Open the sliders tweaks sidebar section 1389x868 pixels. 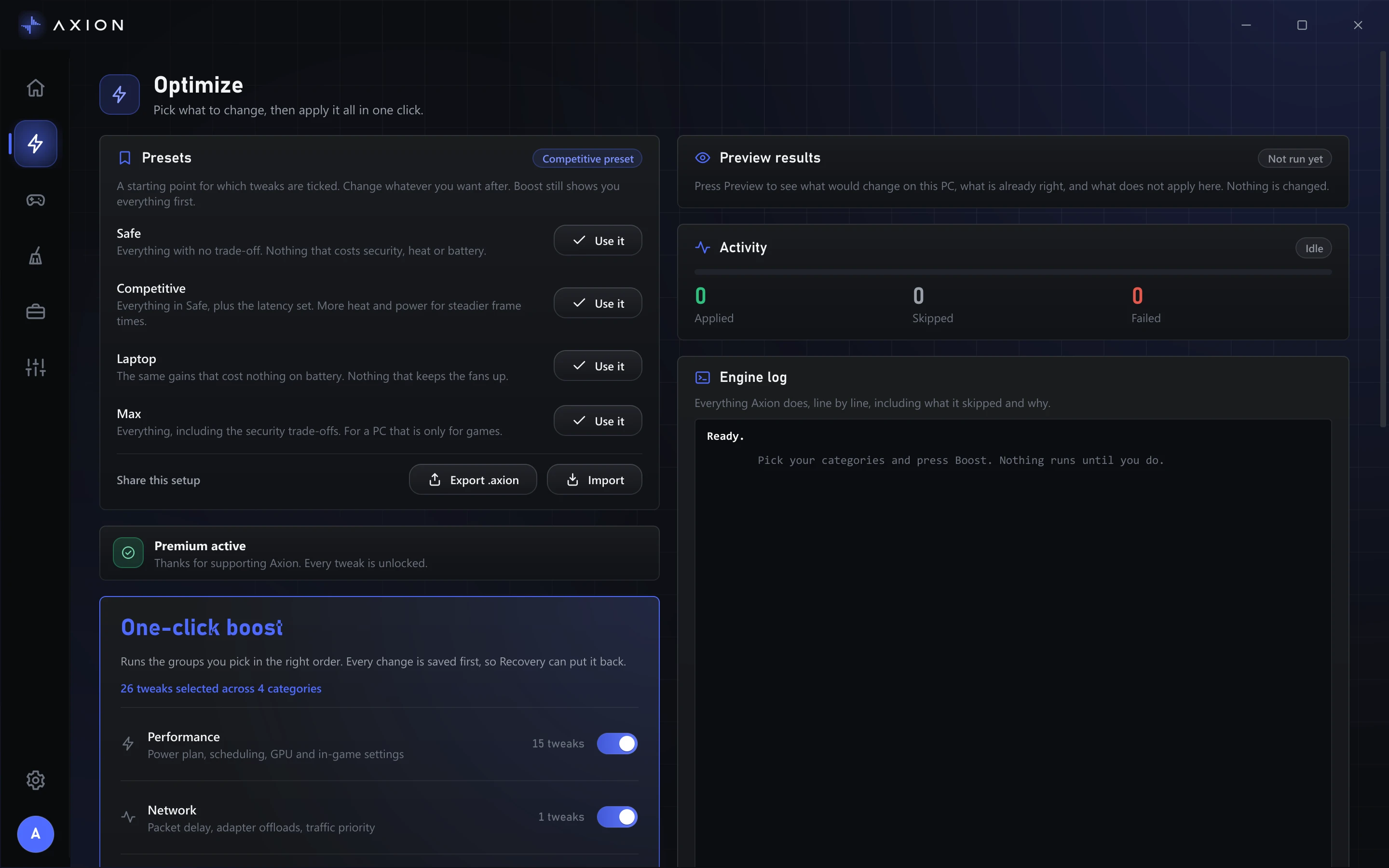[36, 367]
